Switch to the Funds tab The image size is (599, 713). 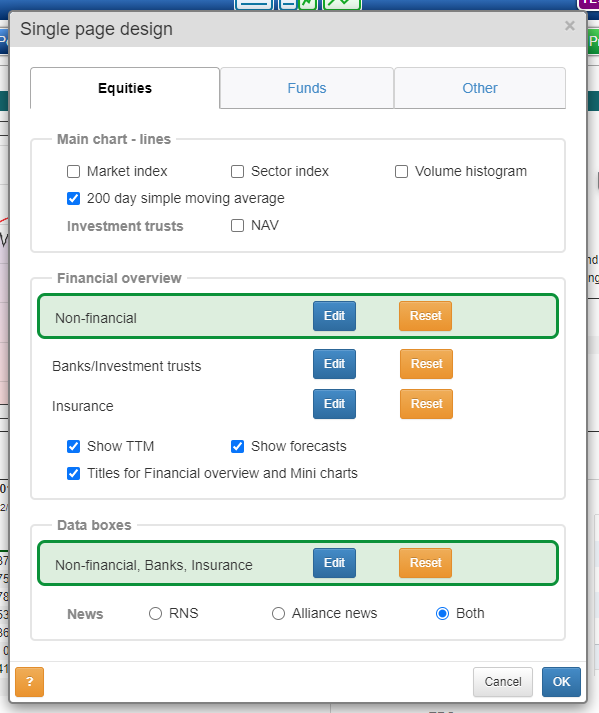(x=307, y=88)
